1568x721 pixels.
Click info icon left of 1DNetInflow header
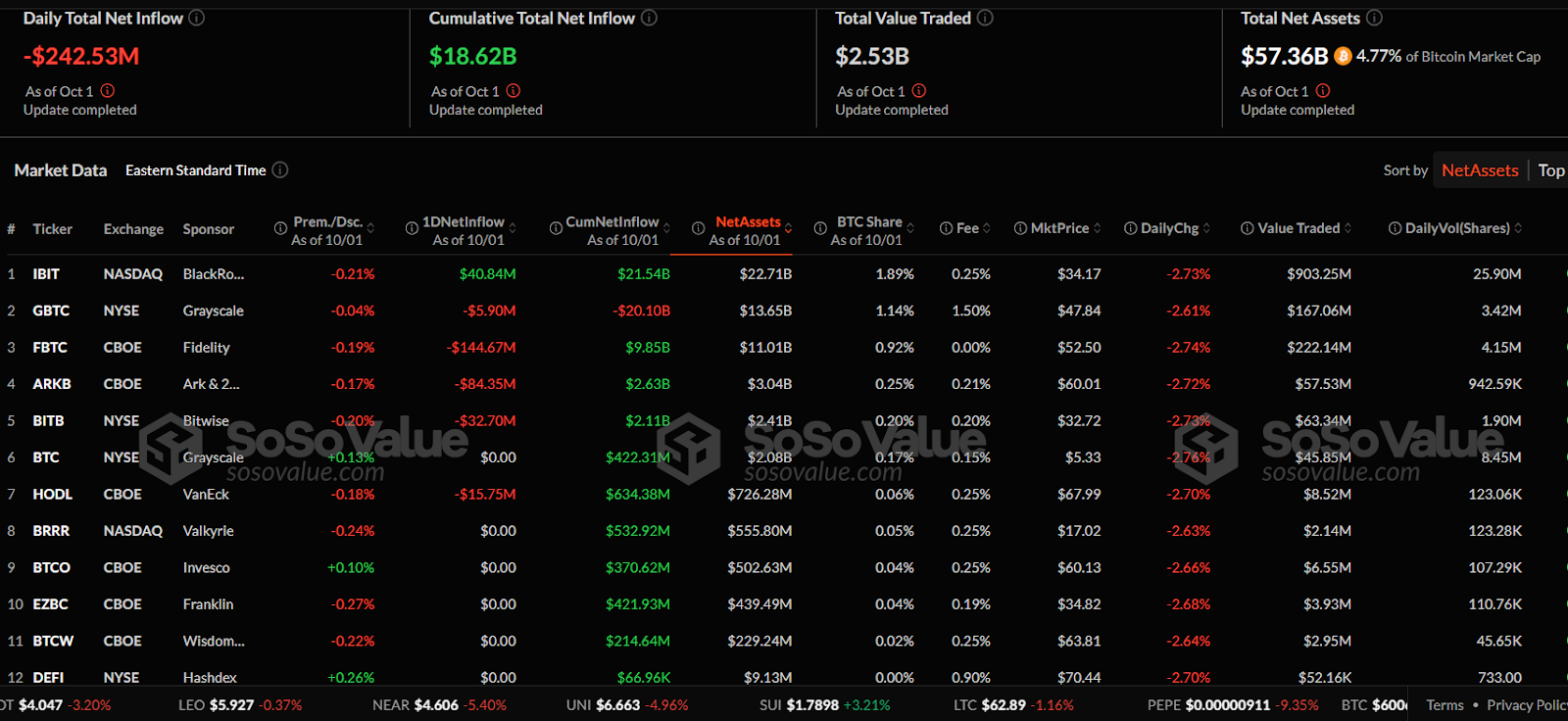coord(412,228)
